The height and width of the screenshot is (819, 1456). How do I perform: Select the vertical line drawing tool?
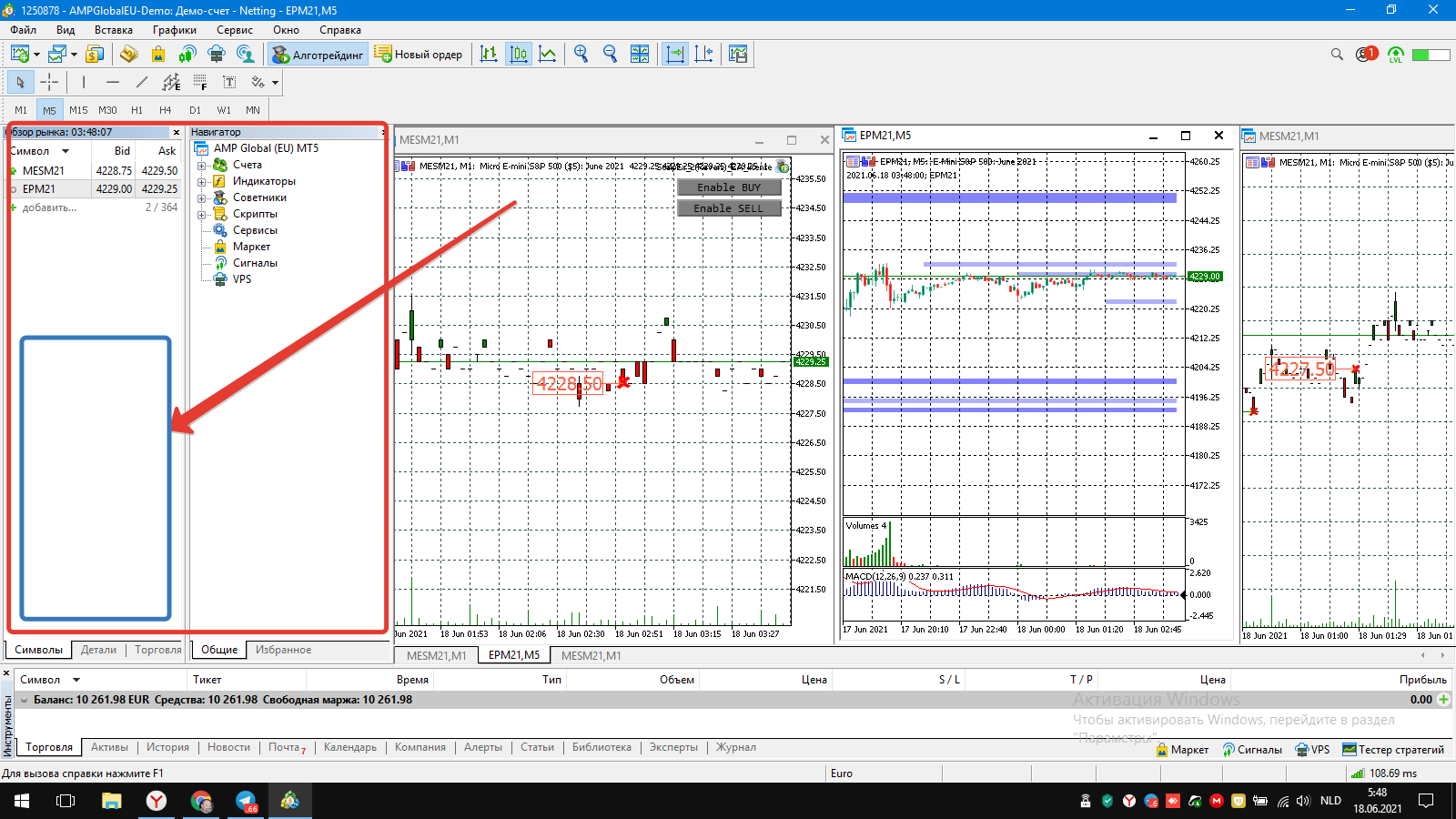coord(84,82)
